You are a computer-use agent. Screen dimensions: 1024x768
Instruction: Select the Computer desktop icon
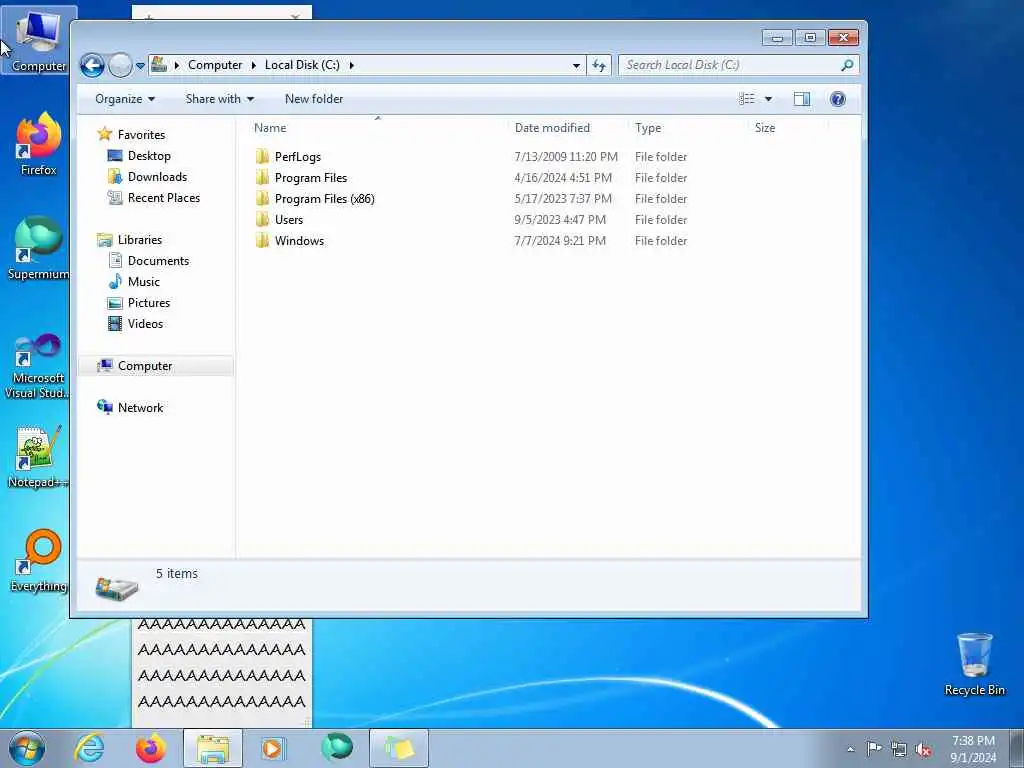(x=39, y=40)
